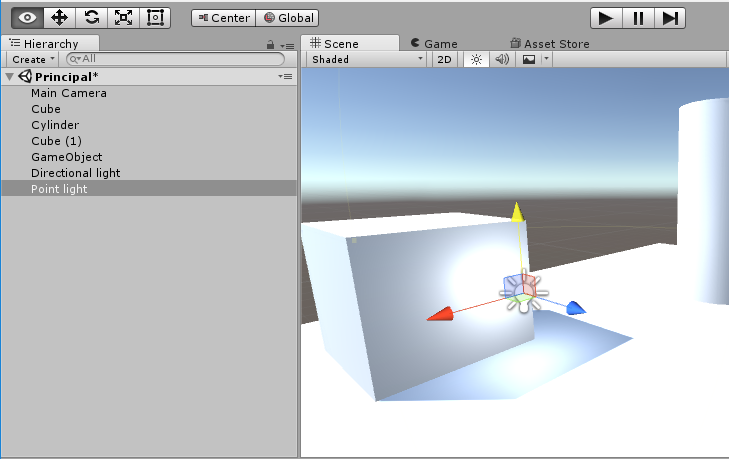
Task: Click the yellow Y-axis gizmo arrow
Action: click(517, 211)
